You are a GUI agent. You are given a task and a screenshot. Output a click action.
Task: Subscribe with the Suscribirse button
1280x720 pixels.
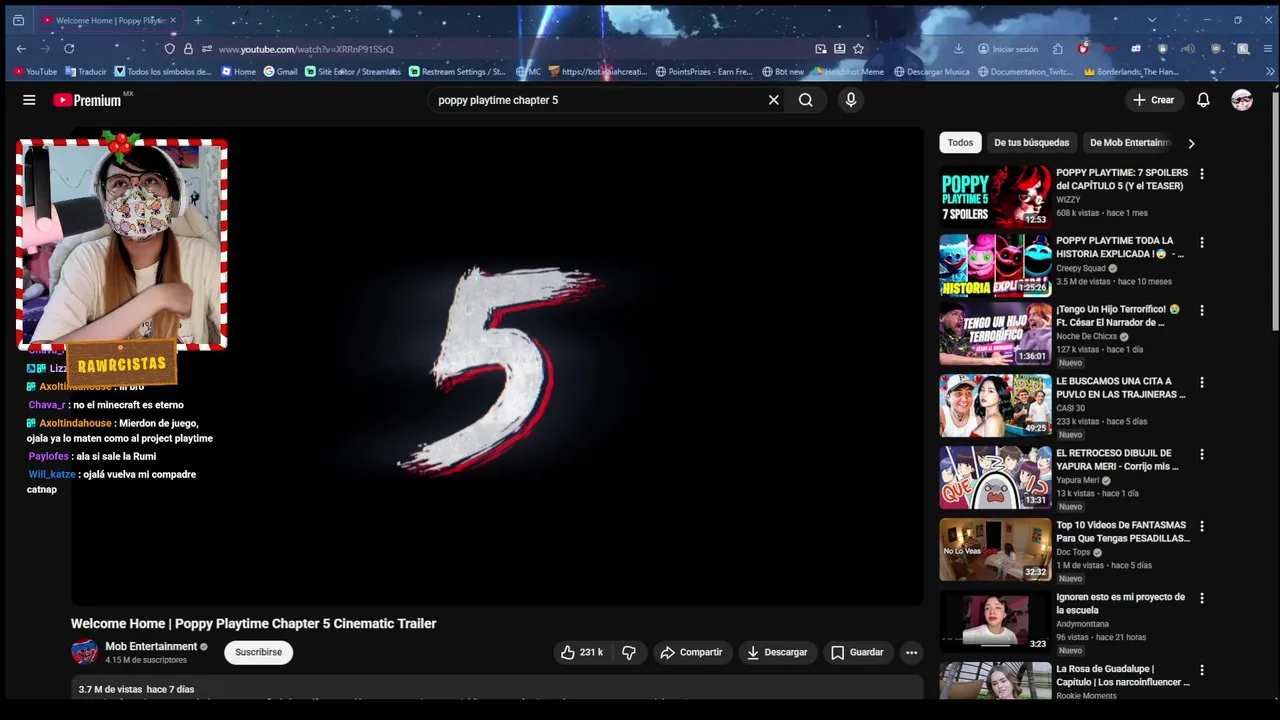(x=258, y=652)
